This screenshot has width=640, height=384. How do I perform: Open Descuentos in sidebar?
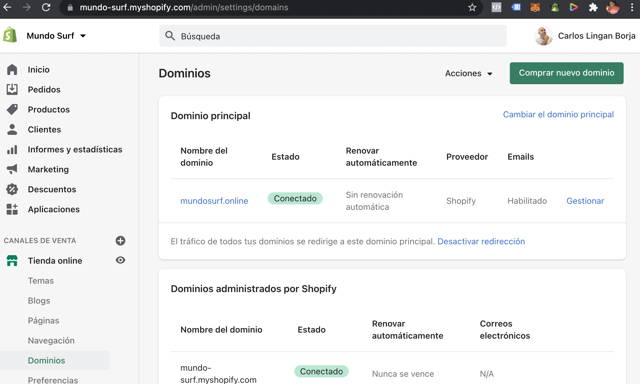pyautogui.click(x=52, y=189)
